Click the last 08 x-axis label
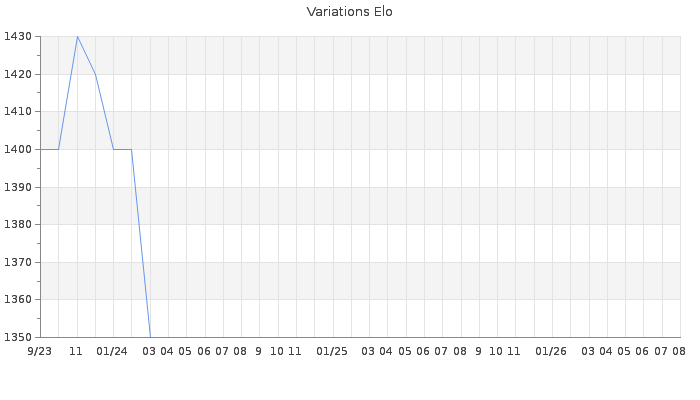This screenshot has height=400, width=700. point(679,352)
